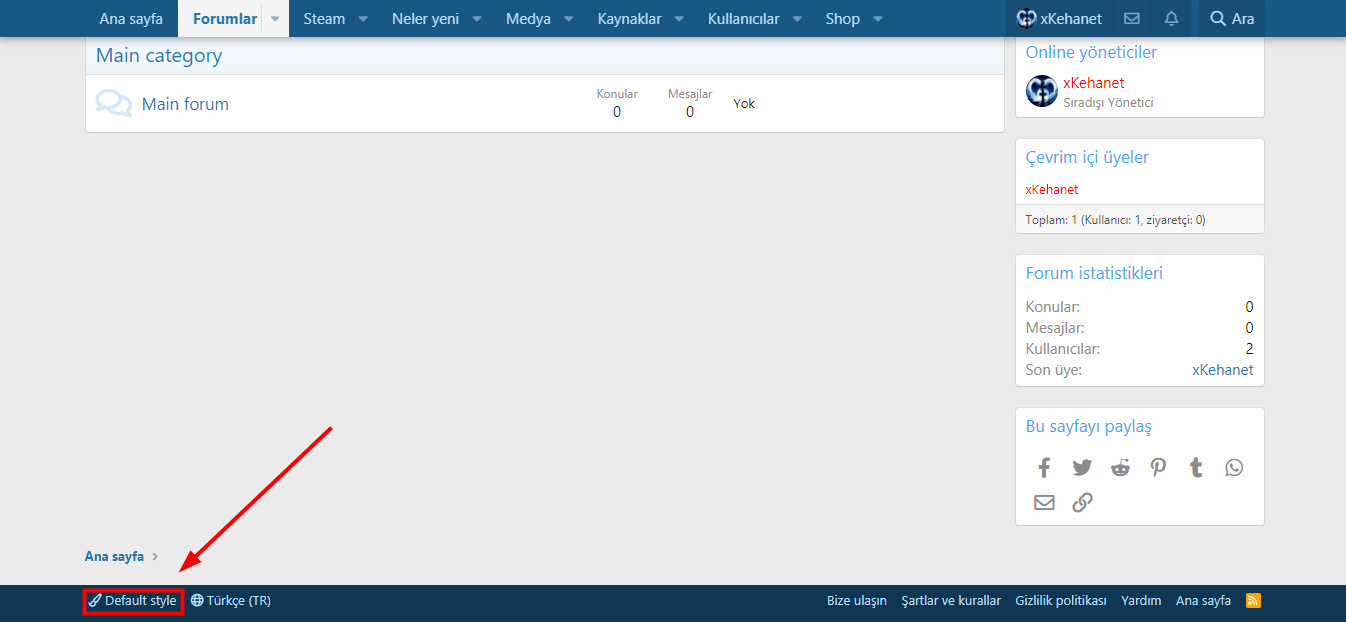Viewport: 1346px width, 622px height.
Task: Expand the Medya menu arrow
Action: pyautogui.click(x=569, y=19)
